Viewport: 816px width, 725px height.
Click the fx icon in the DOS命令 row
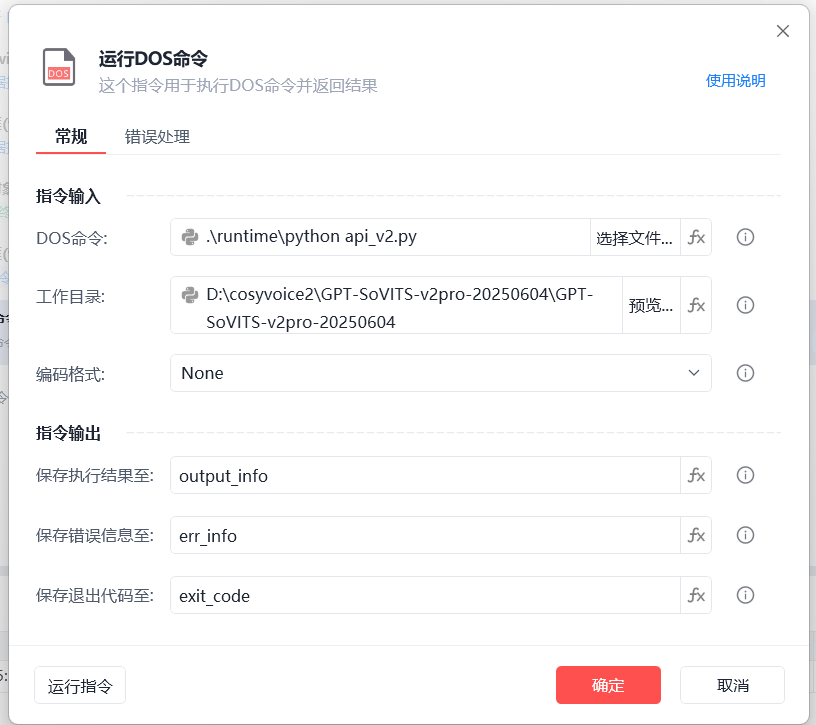click(x=696, y=237)
